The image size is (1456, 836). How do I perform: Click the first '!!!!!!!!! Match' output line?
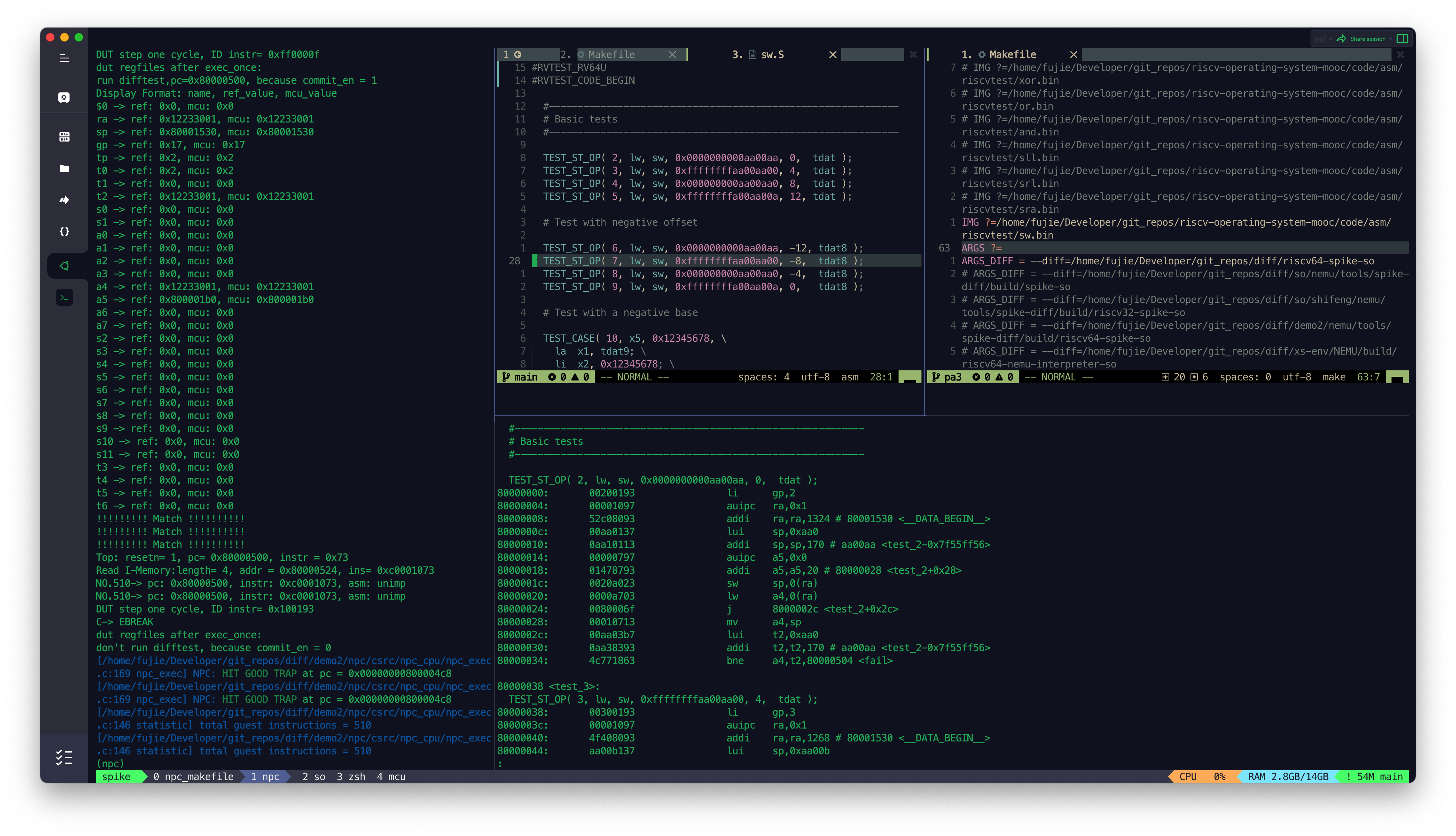click(170, 519)
